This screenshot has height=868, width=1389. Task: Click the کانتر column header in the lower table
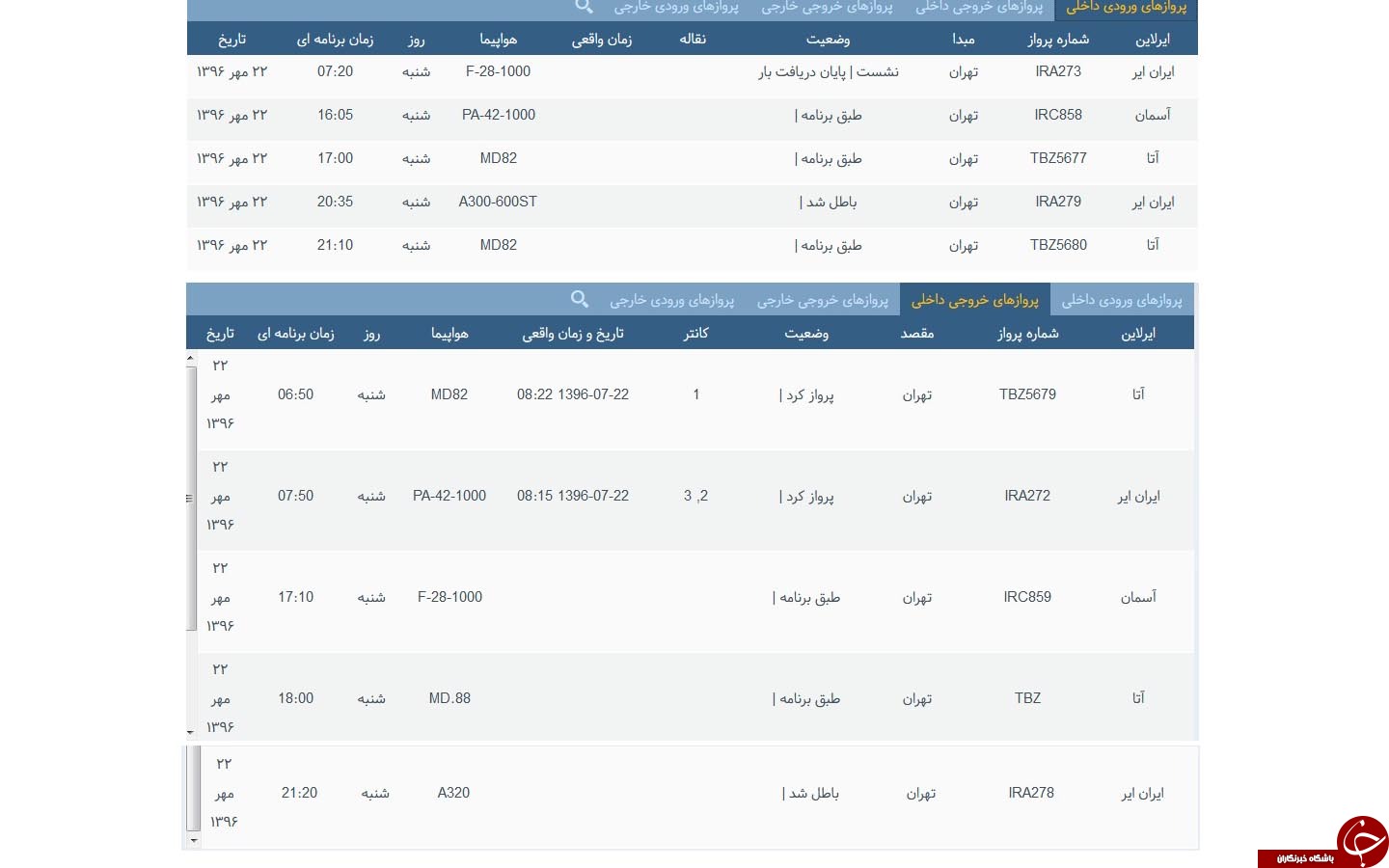(x=696, y=334)
